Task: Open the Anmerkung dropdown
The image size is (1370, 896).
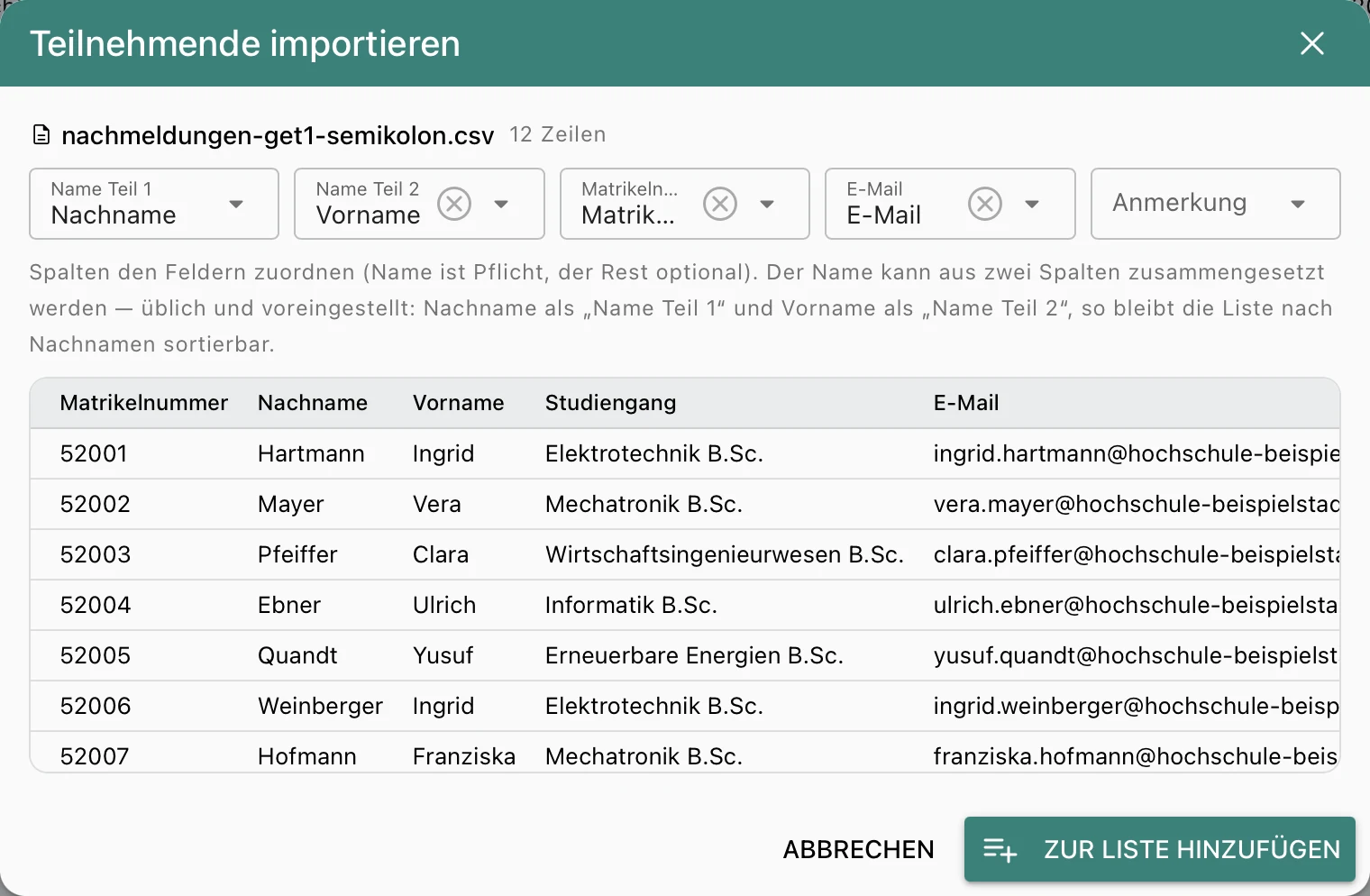Action: pos(1215,204)
